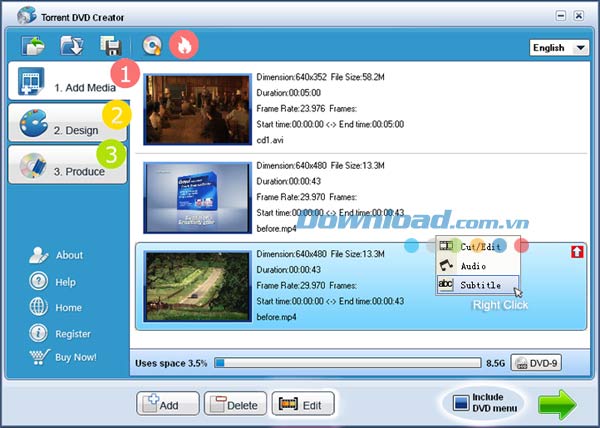
Task: Switch to the 2. Design tab
Action: pyautogui.click(x=67, y=124)
